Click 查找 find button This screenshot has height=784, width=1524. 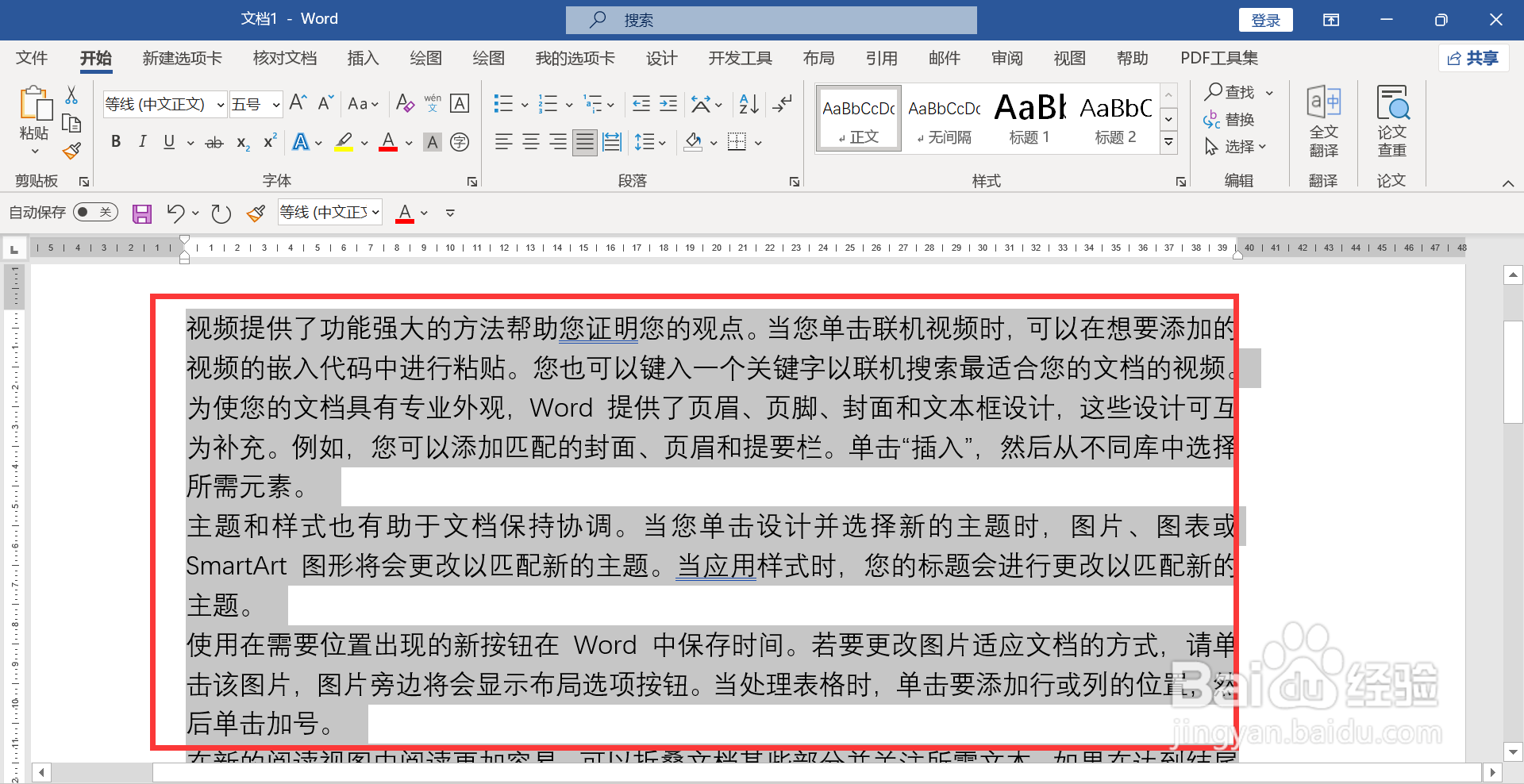coord(1230,93)
